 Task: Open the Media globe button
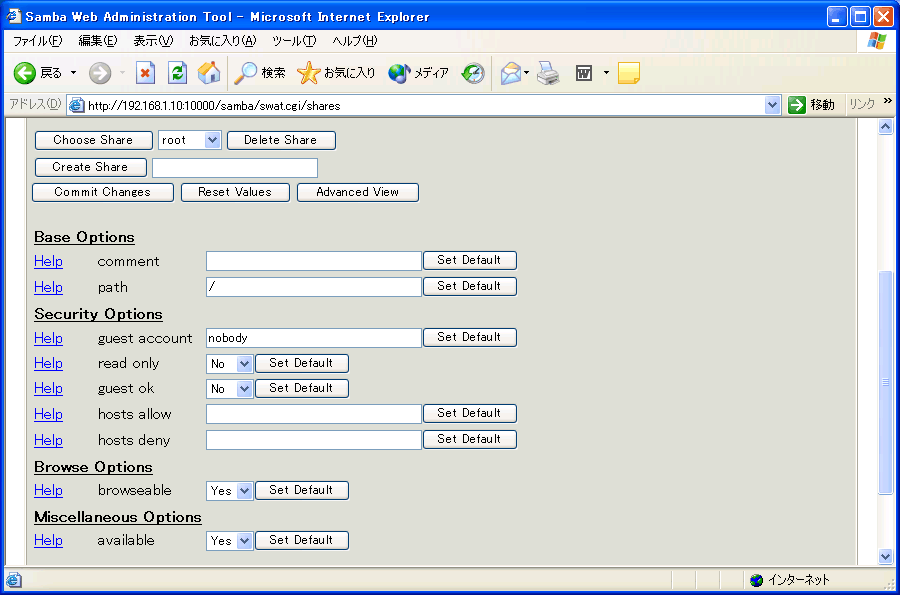pos(418,73)
